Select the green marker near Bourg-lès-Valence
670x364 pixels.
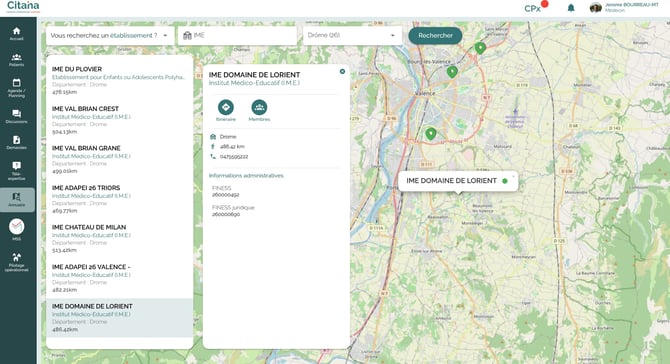pyautogui.click(x=452, y=72)
